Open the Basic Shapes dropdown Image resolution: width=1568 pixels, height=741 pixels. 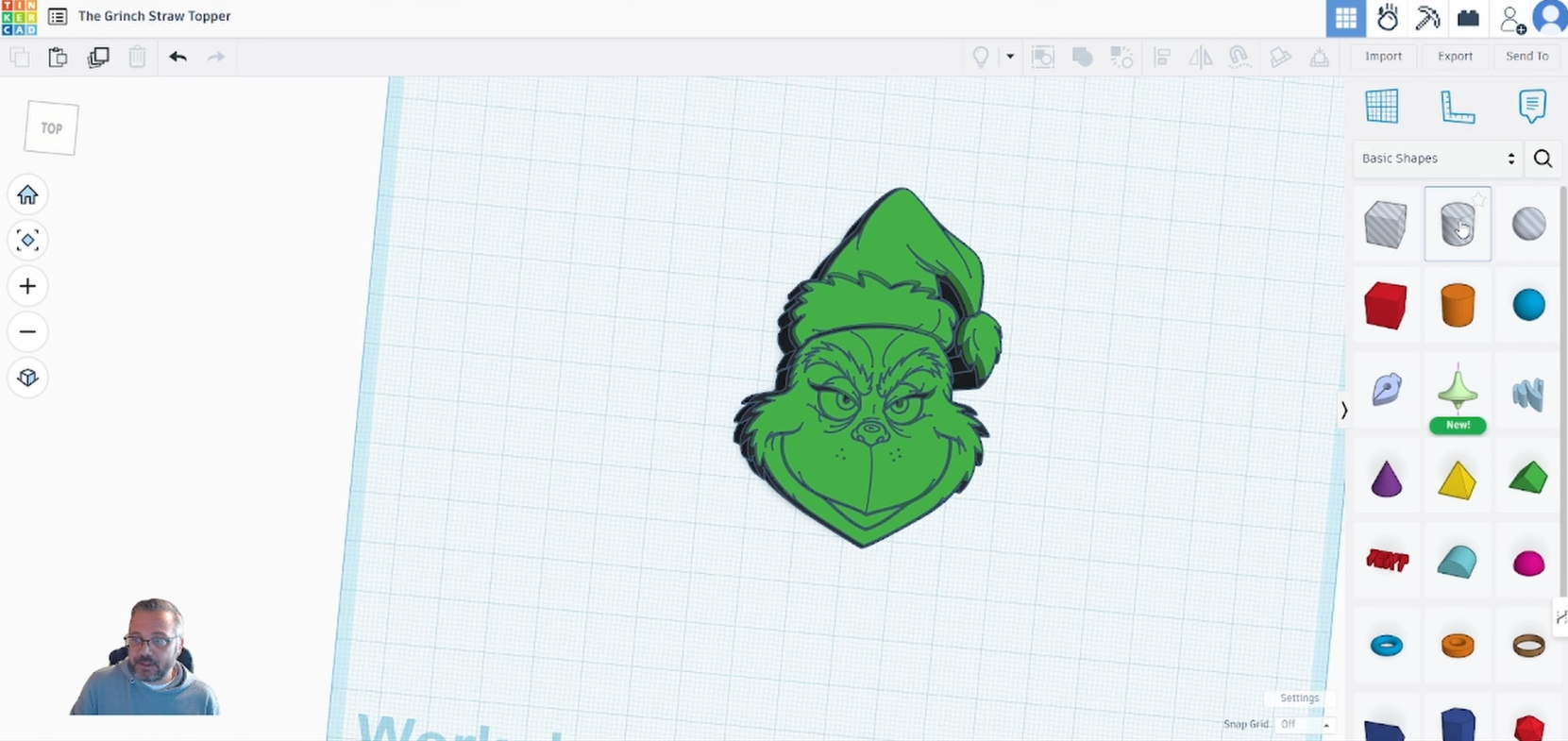(1437, 159)
